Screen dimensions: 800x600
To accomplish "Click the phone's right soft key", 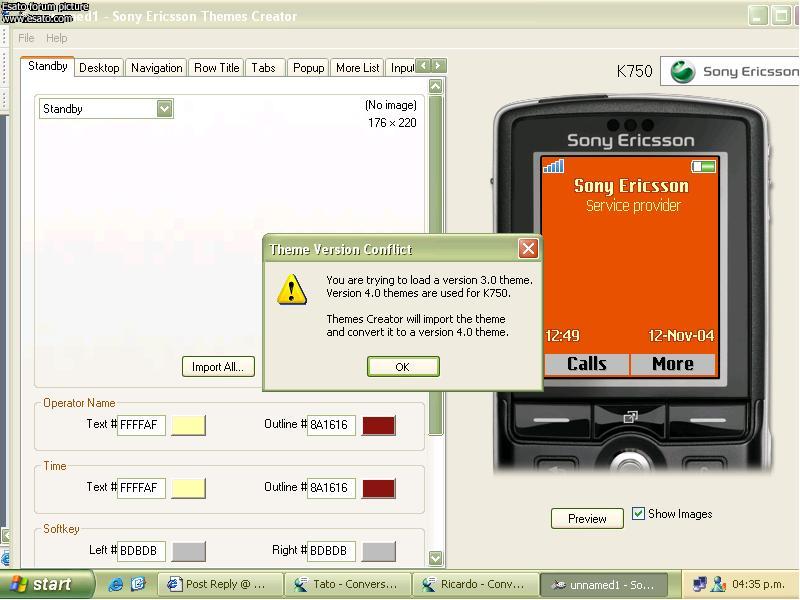I will tap(708, 420).
